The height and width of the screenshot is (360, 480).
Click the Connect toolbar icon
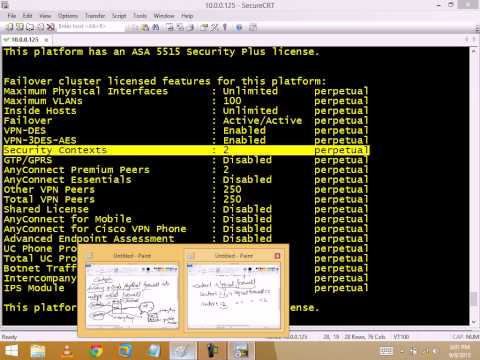(x=10, y=27)
